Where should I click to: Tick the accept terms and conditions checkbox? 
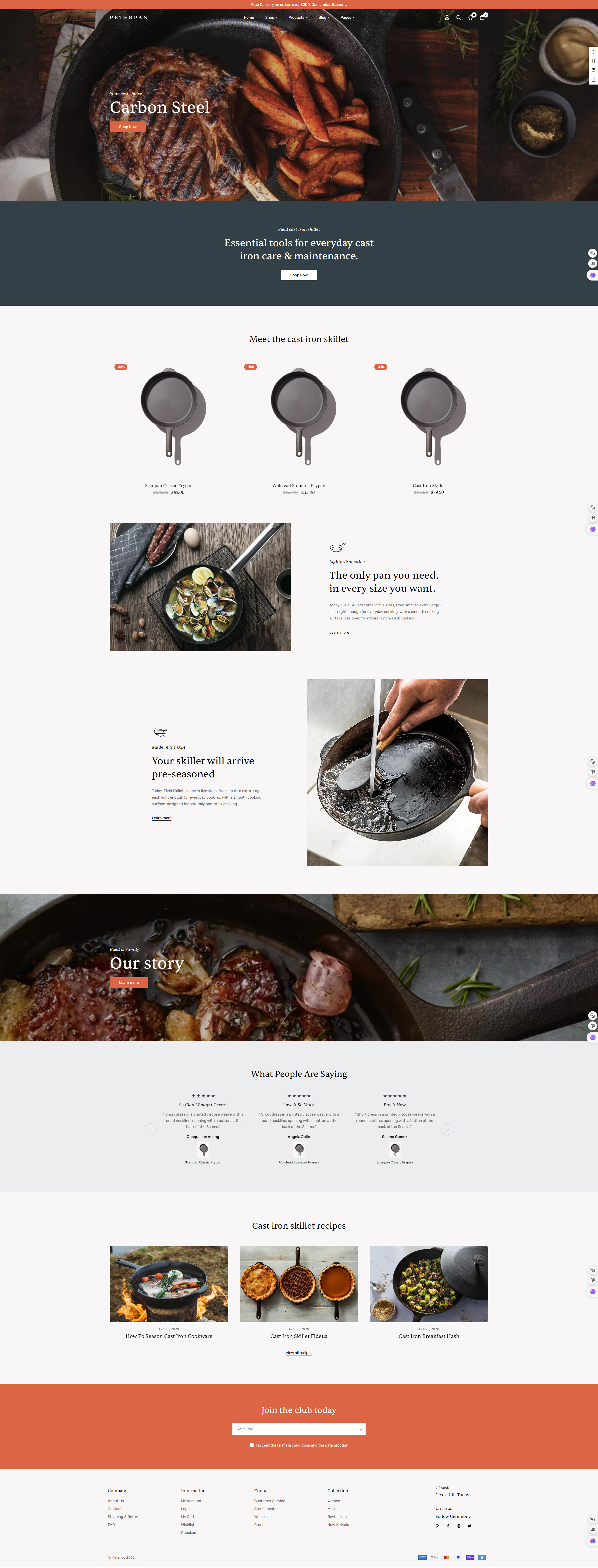pos(252,1445)
